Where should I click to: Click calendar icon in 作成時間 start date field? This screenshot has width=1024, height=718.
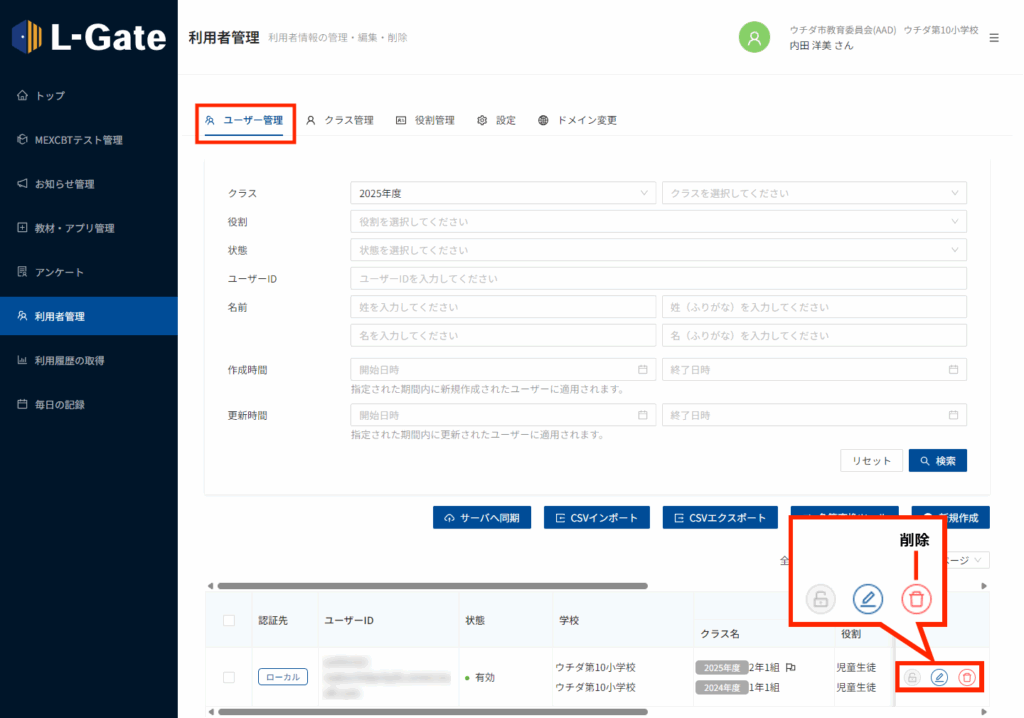642,370
